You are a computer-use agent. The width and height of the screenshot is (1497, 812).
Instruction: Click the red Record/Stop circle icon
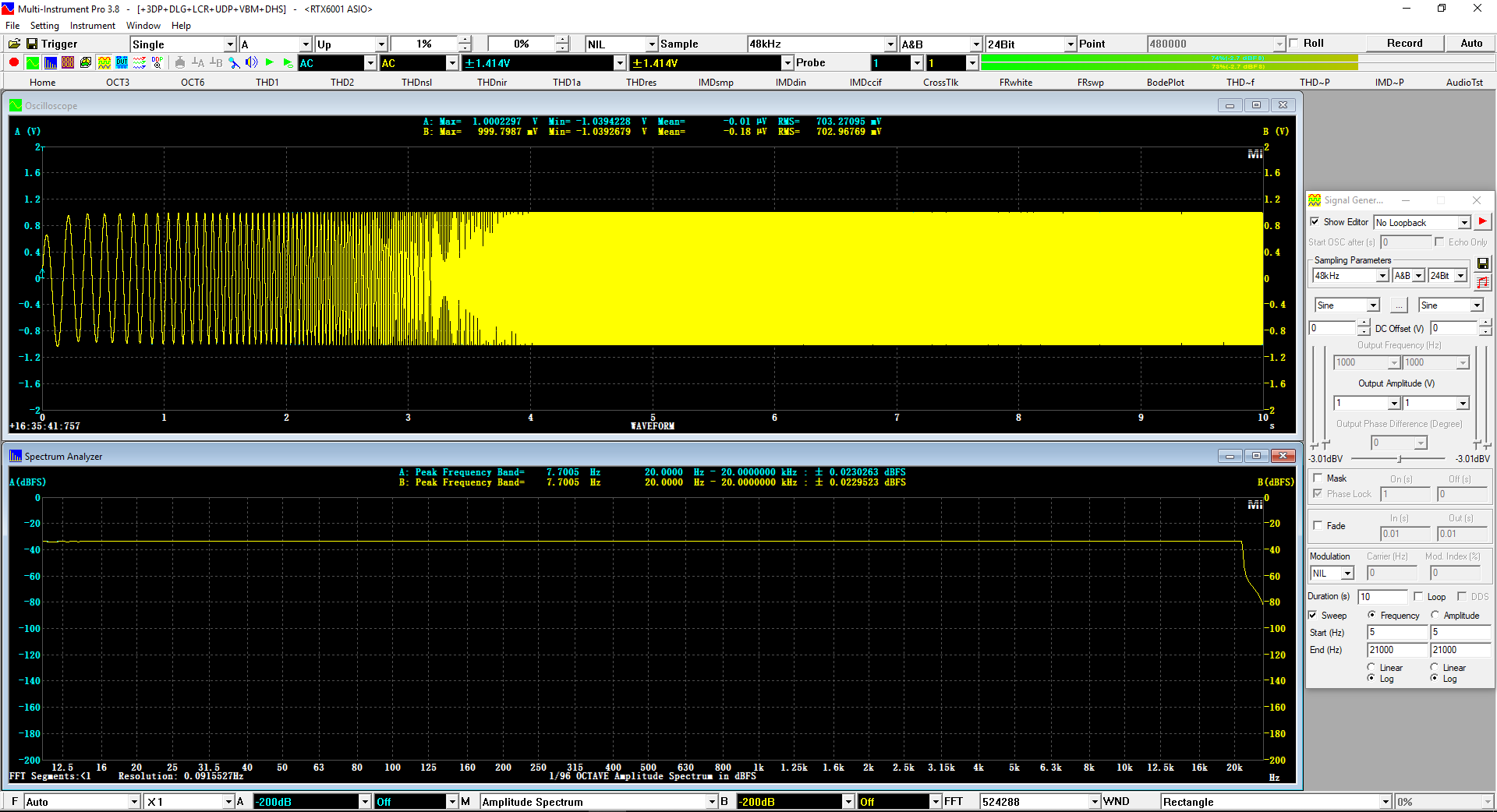[14, 62]
